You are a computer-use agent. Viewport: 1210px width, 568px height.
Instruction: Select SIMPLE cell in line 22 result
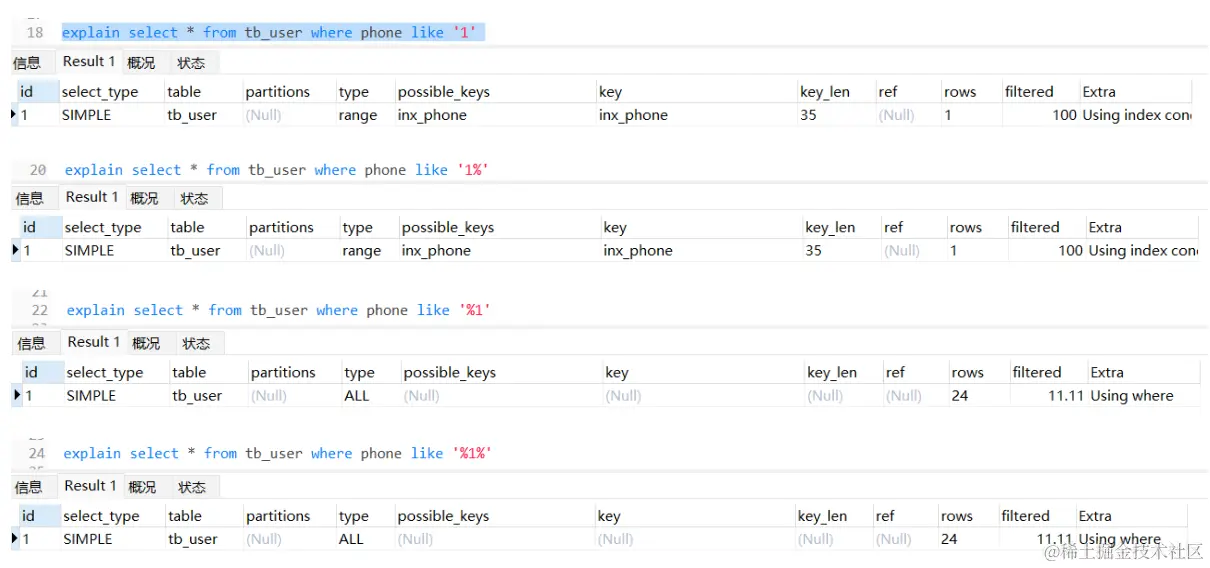[x=91, y=395]
